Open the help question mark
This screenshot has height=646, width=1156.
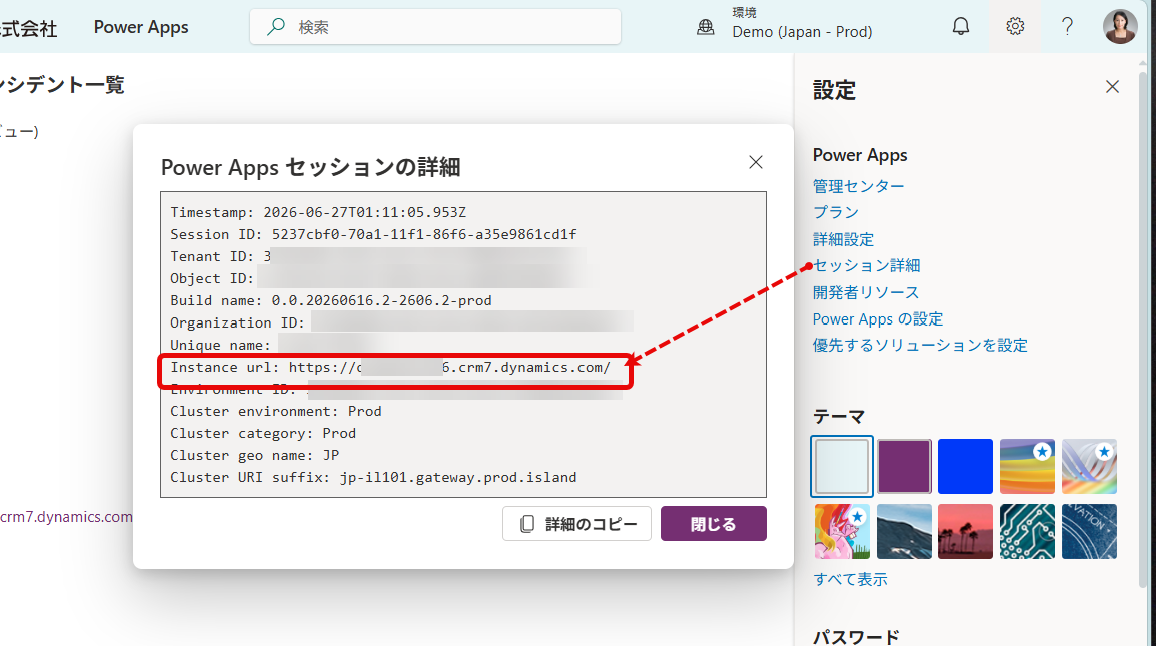tap(1068, 27)
